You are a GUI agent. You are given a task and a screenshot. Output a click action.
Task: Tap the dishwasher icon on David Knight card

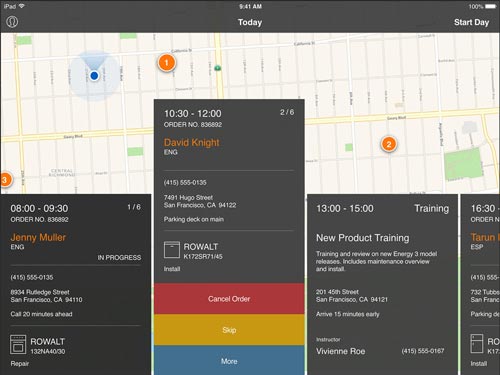coord(172,250)
